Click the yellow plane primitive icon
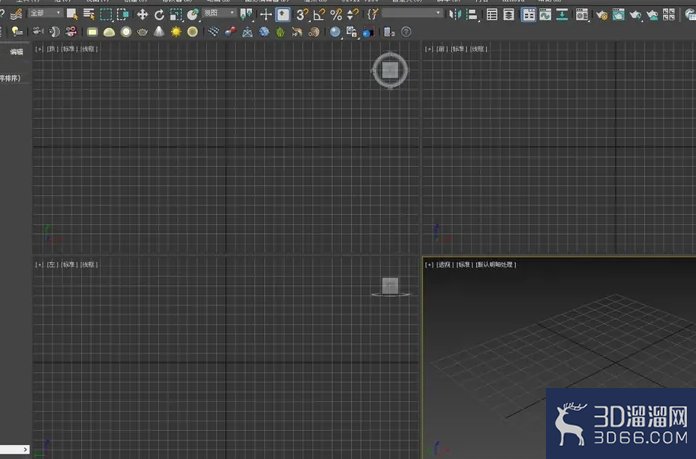This screenshot has width=696, height=459. [x=92, y=32]
